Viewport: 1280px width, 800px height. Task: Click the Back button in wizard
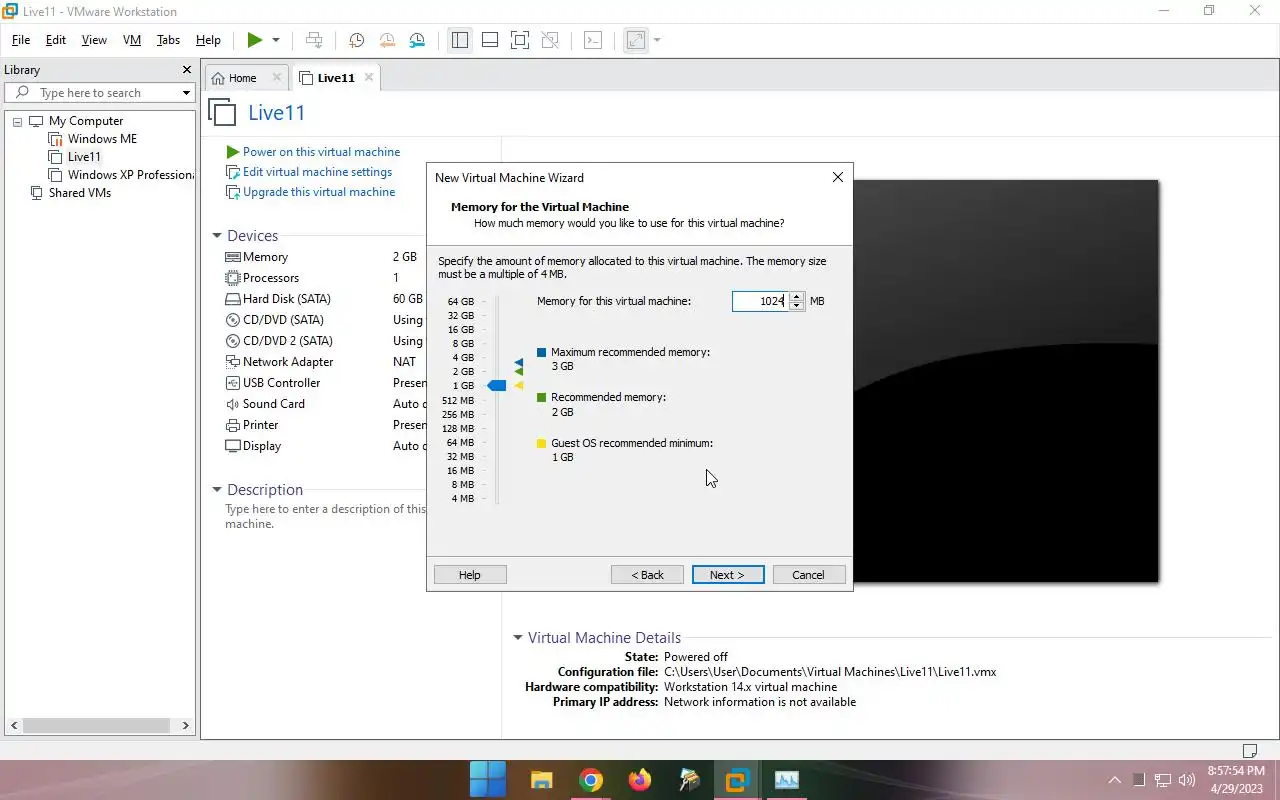[647, 575]
